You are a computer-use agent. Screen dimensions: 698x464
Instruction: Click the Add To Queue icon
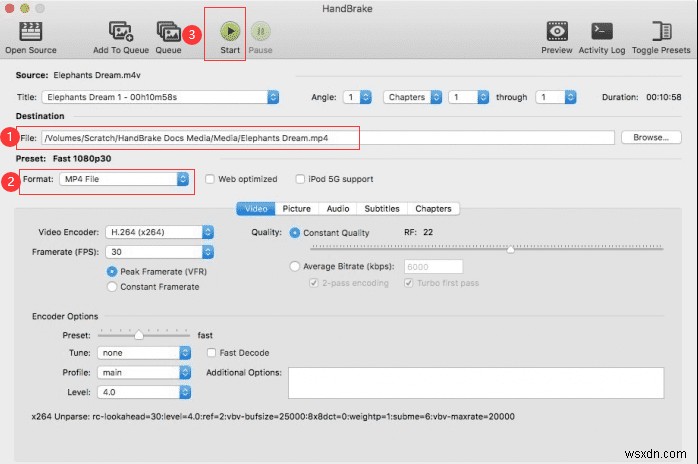click(121, 31)
